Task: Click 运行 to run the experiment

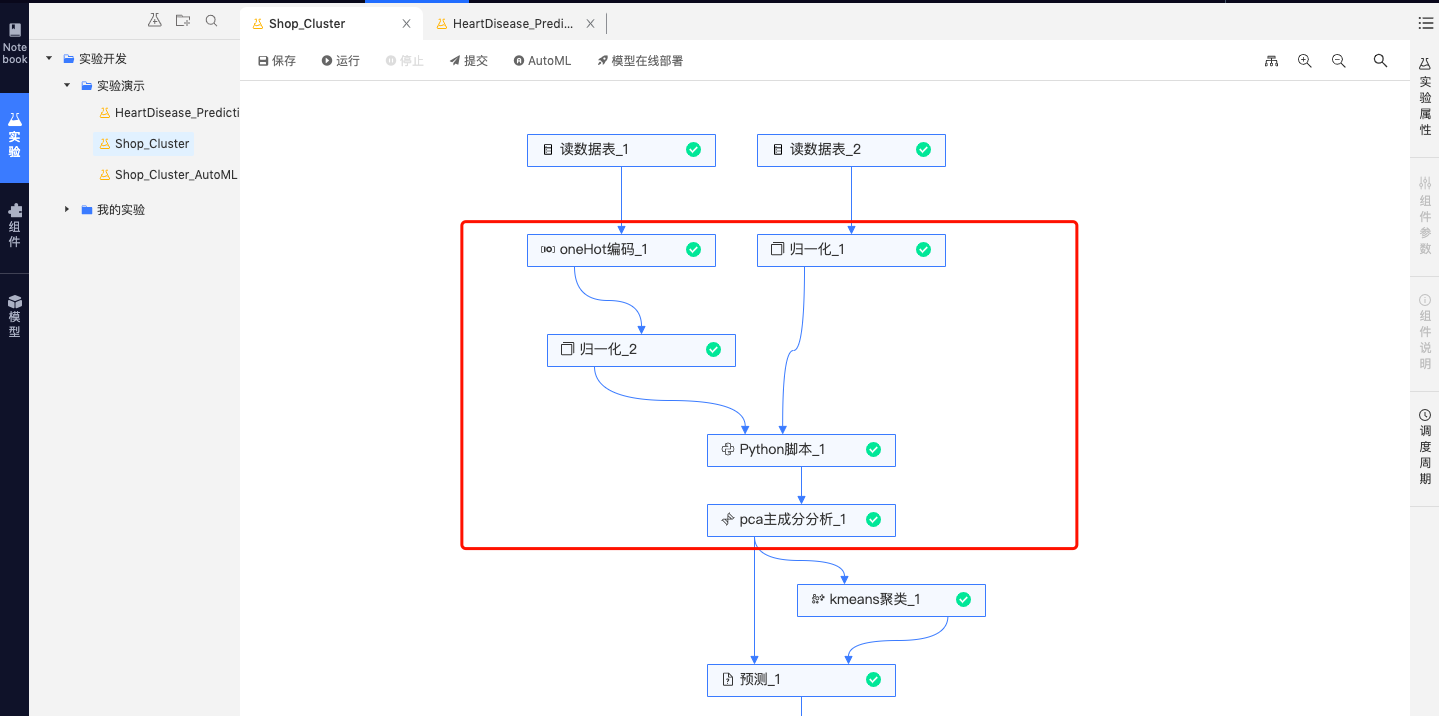Action: point(341,61)
